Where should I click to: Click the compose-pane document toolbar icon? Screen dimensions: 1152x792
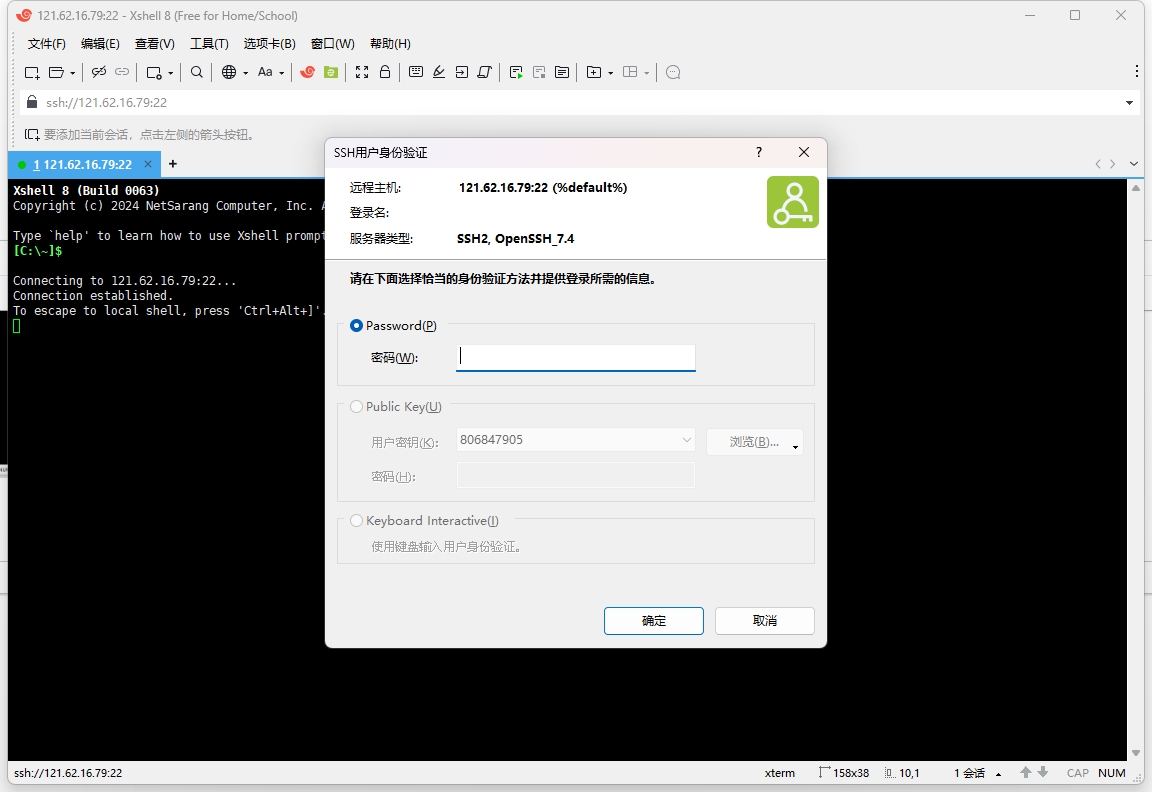[562, 72]
